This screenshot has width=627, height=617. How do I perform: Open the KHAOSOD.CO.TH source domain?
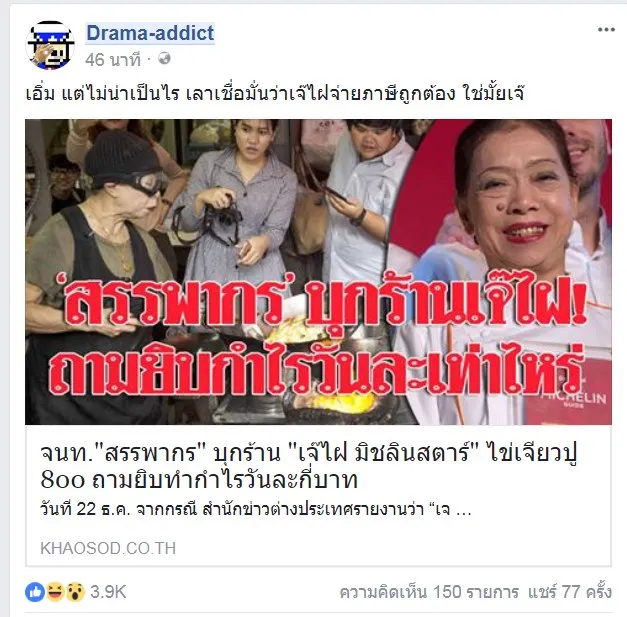(x=108, y=548)
